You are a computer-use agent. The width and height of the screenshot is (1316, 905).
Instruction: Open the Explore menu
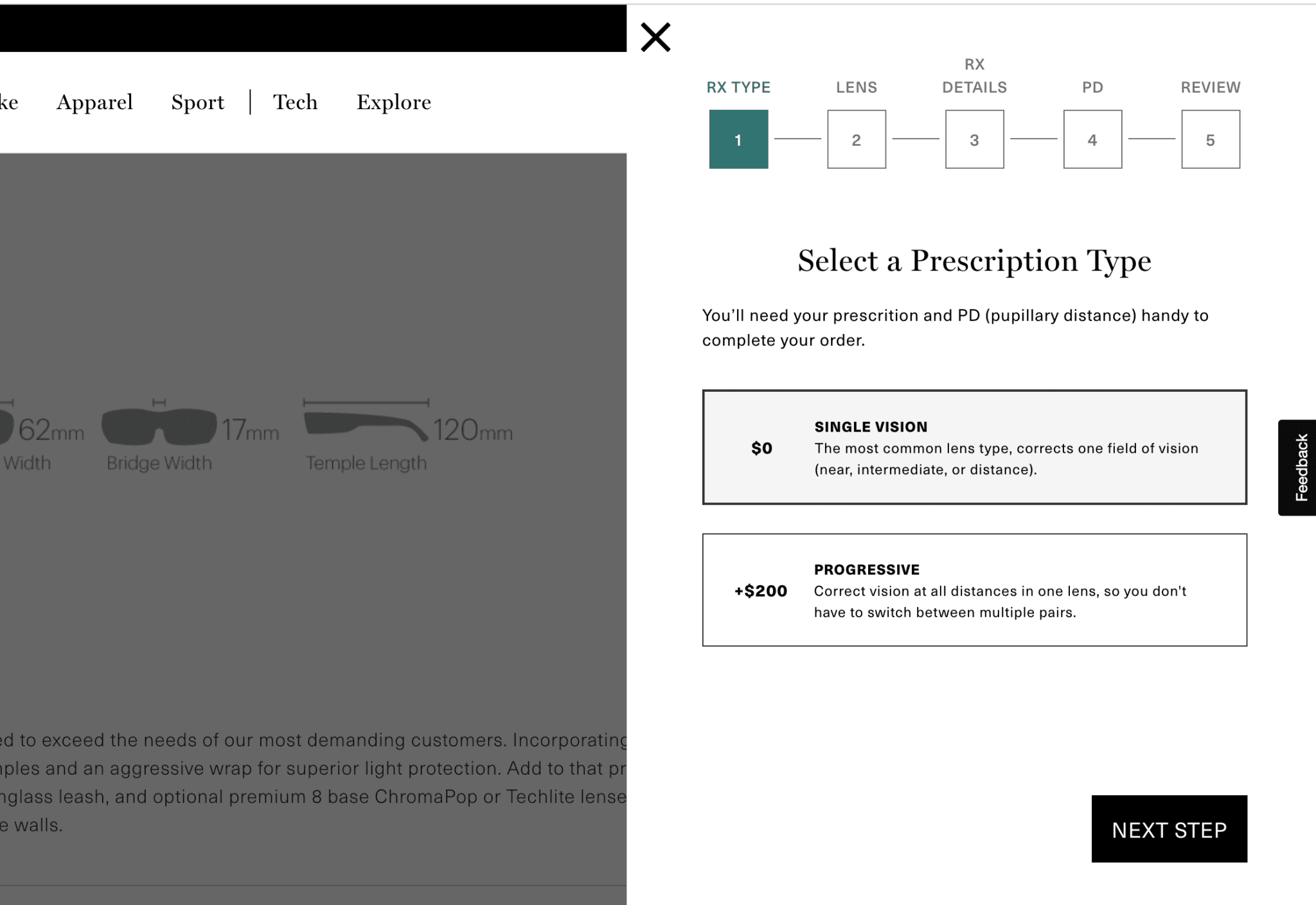pos(393,102)
